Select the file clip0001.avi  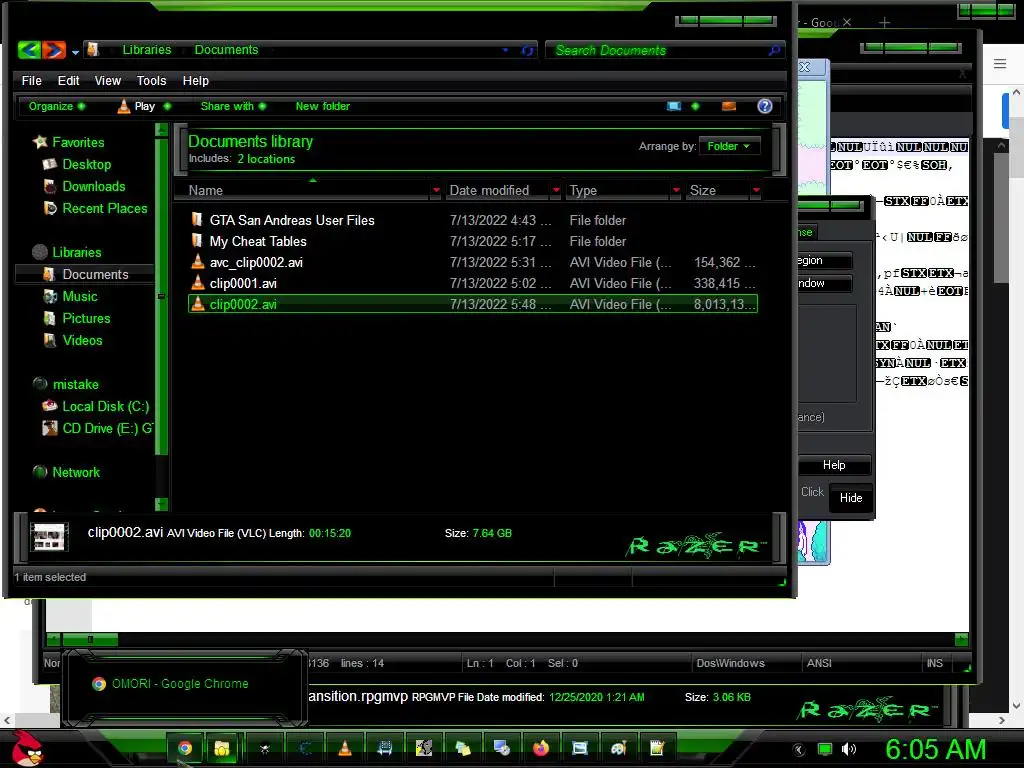coord(472,283)
